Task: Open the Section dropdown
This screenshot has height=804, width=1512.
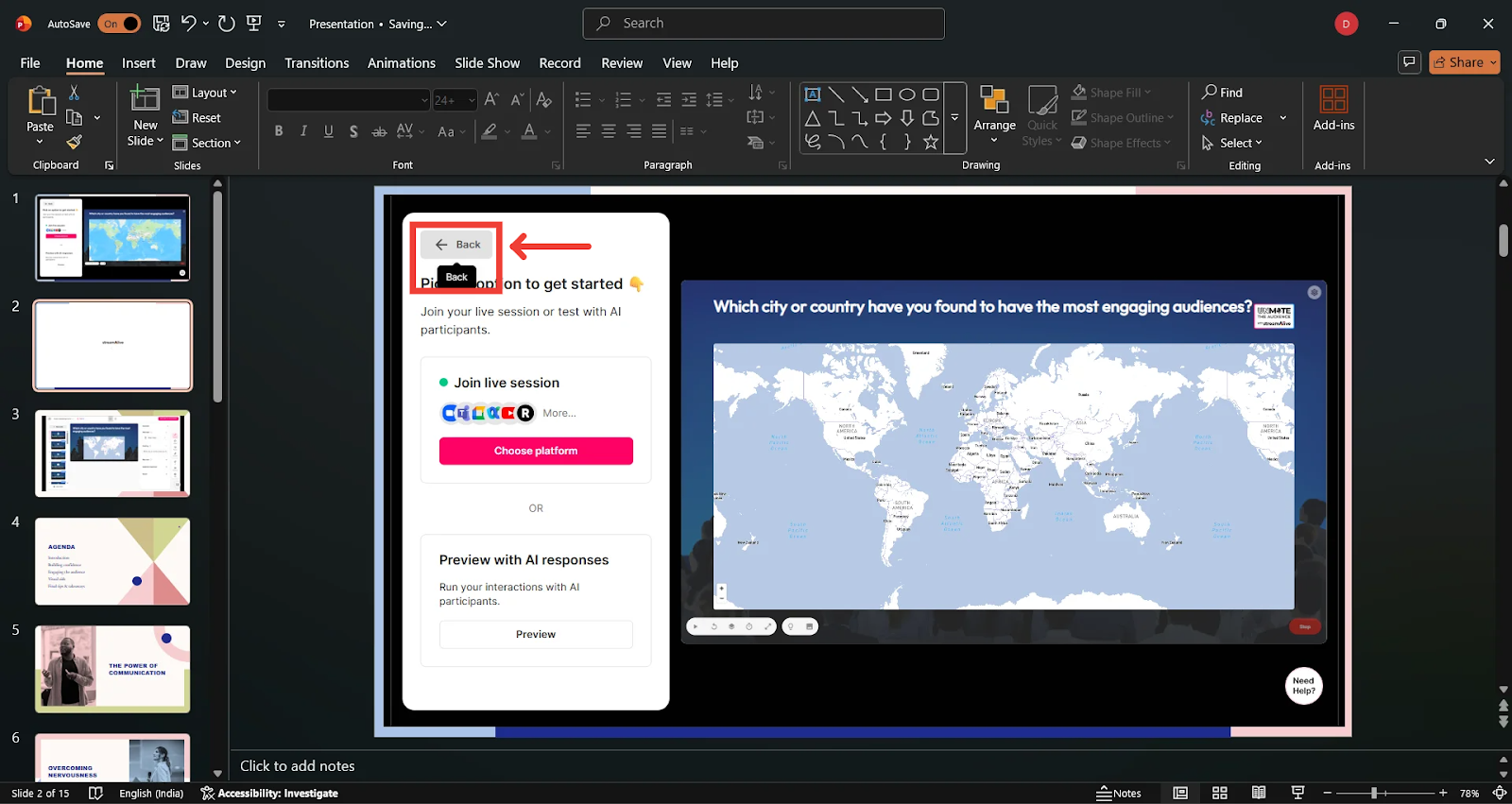Action: point(207,143)
